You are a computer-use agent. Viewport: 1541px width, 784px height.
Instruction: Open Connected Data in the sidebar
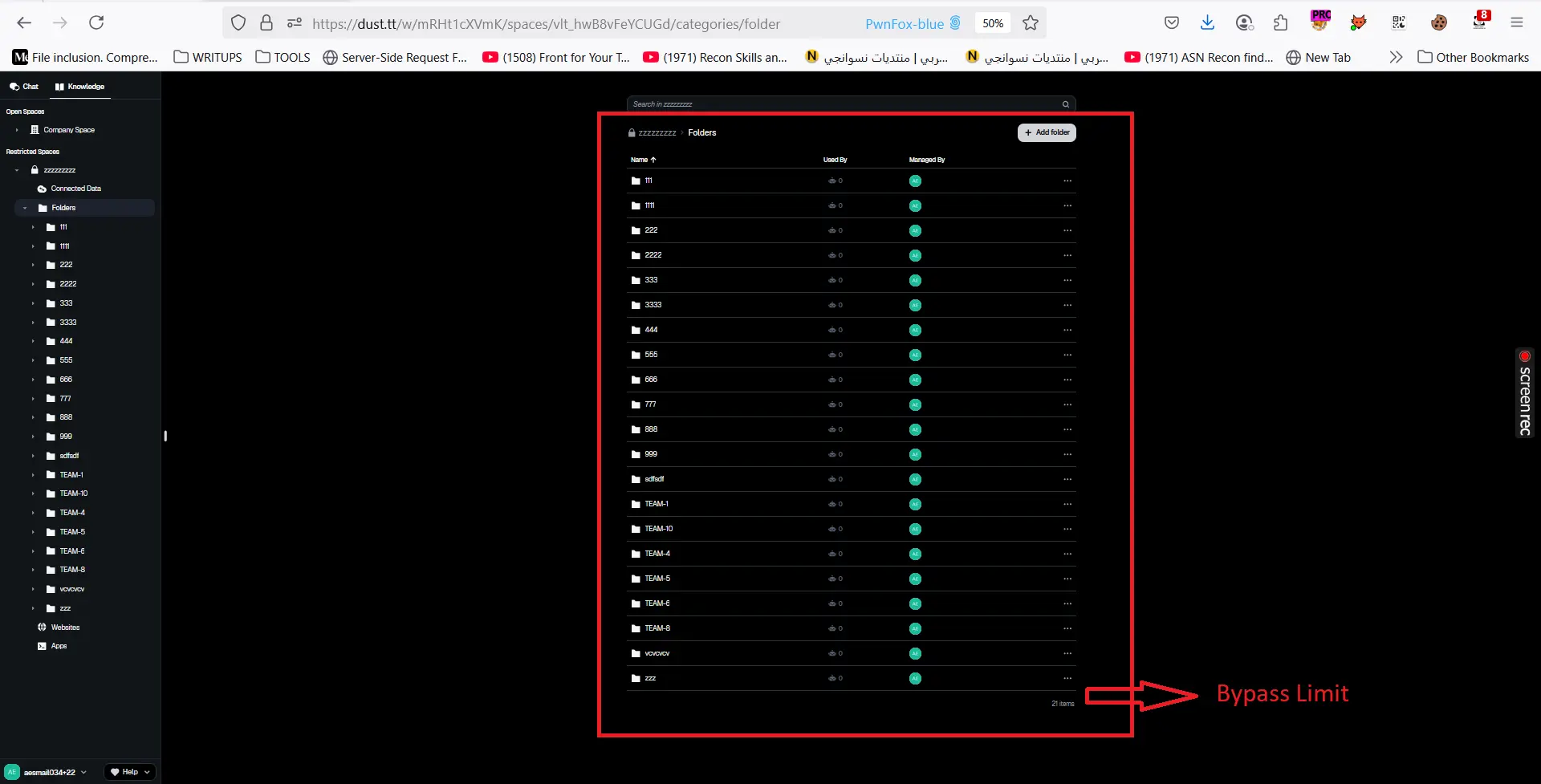(75, 189)
